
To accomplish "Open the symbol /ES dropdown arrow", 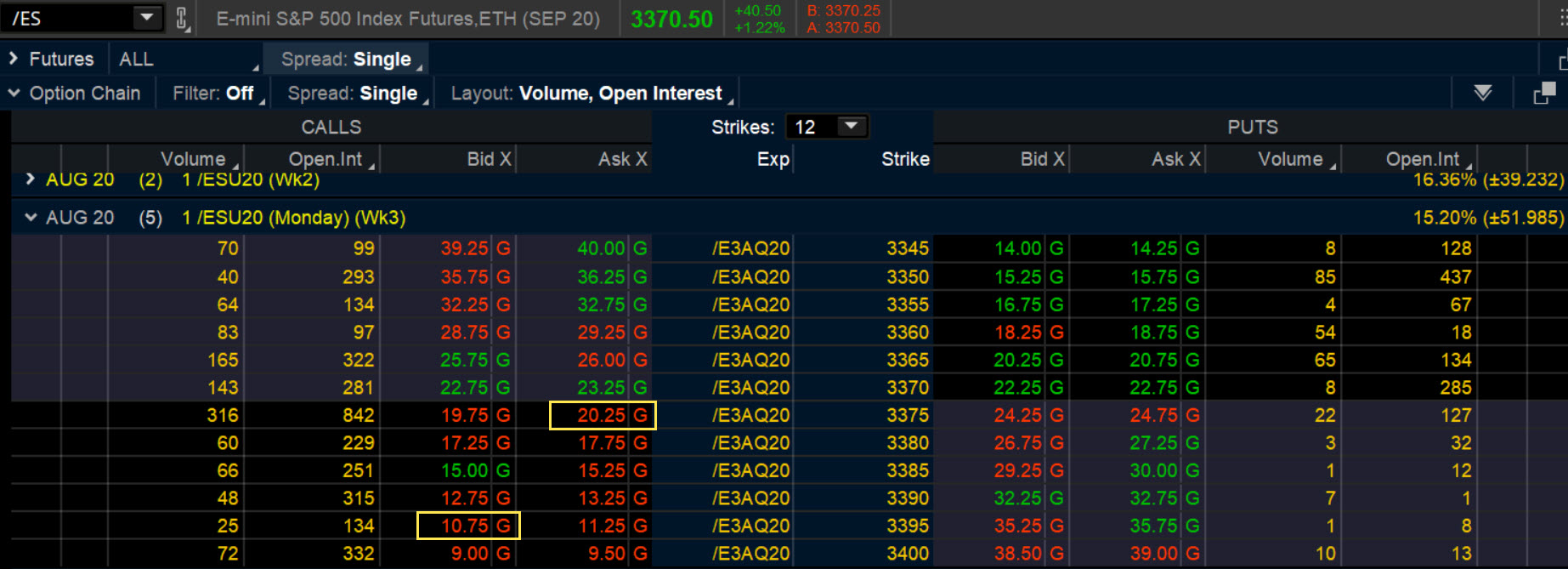I will (147, 17).
